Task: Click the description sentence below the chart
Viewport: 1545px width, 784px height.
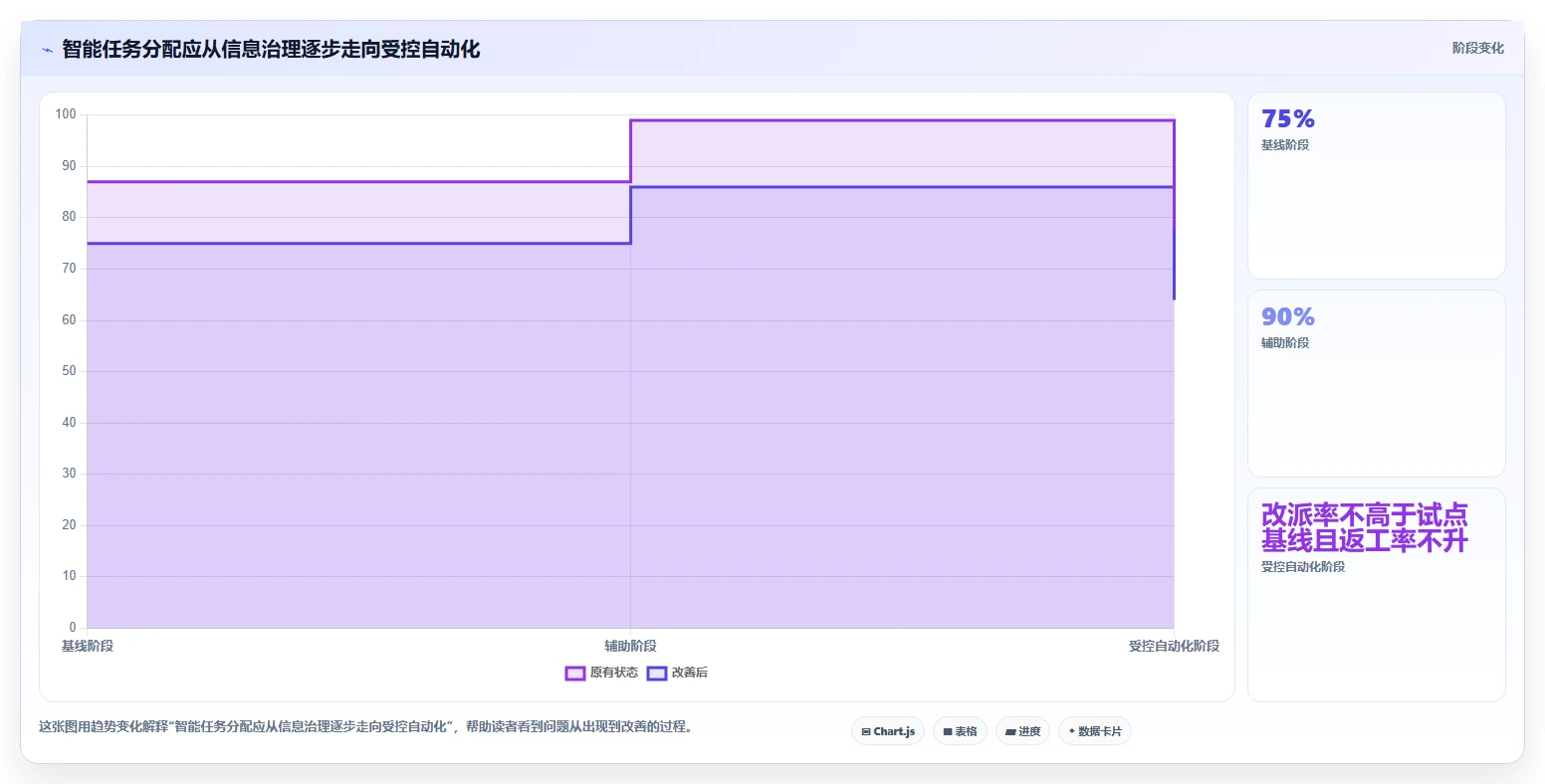Action: (x=365, y=727)
